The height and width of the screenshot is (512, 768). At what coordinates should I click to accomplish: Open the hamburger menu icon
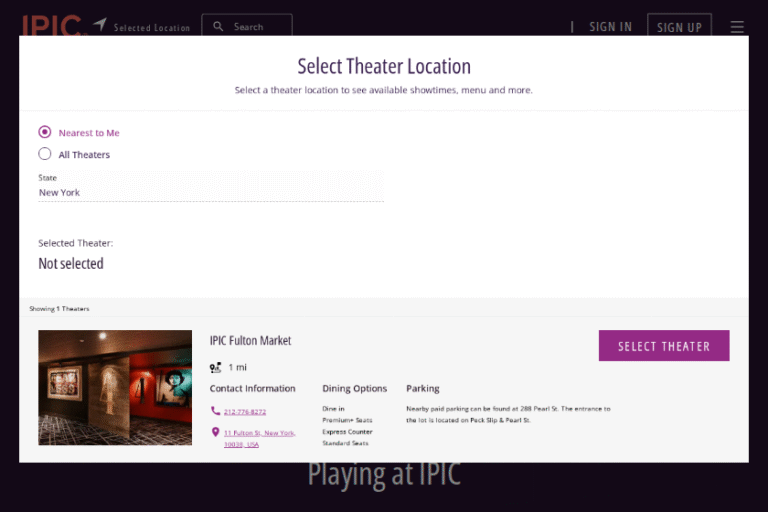[737, 27]
